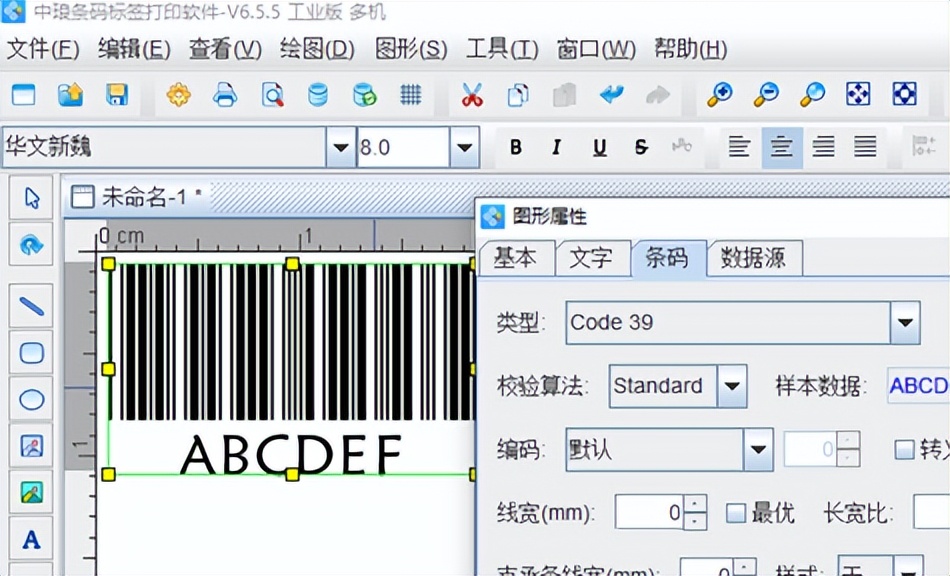Viewport: 950px width, 576px height.
Task: Click the 线宽 stepper arrows
Action: coord(696,513)
